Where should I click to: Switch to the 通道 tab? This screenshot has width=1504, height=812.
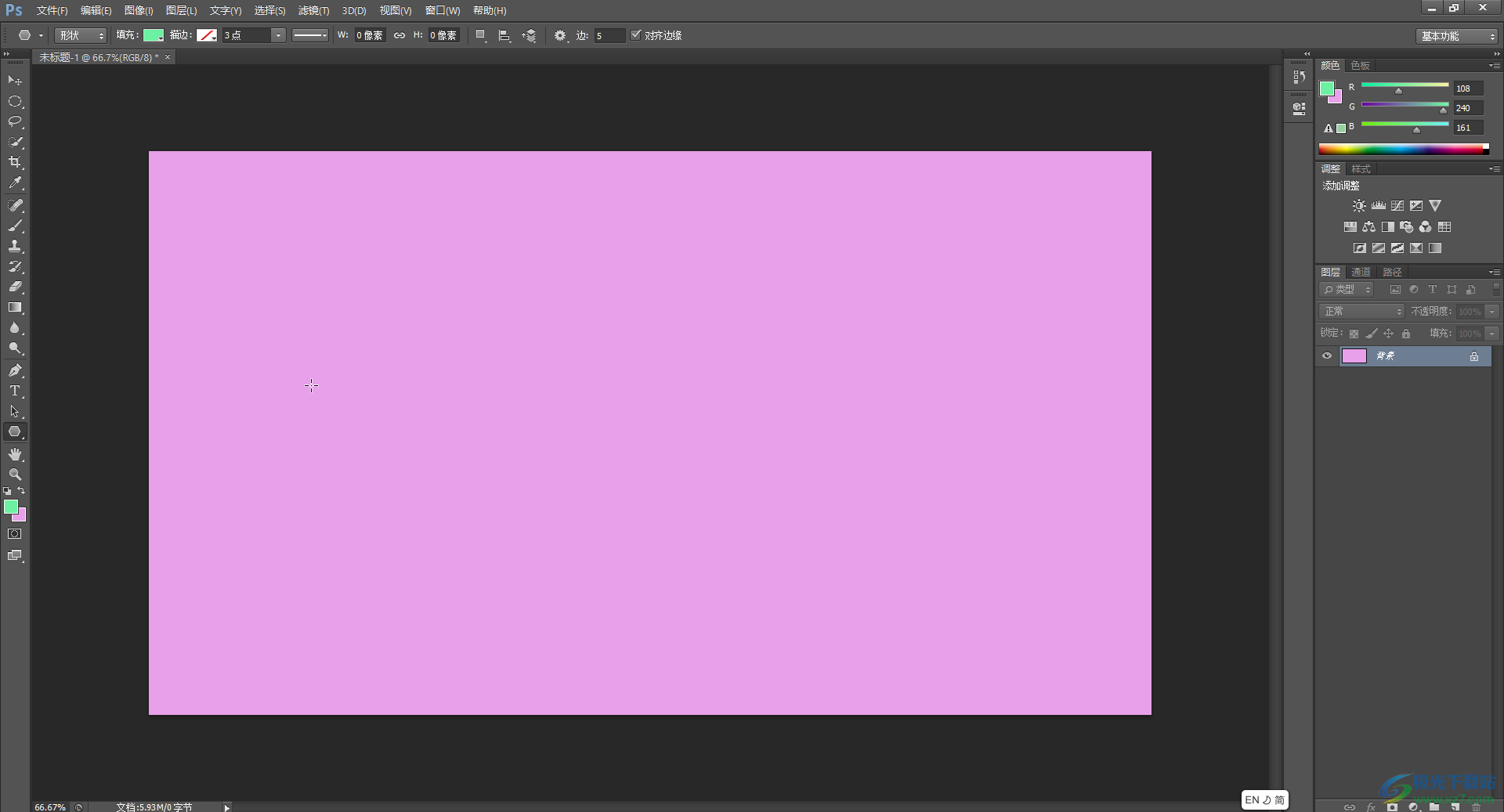coord(1361,272)
